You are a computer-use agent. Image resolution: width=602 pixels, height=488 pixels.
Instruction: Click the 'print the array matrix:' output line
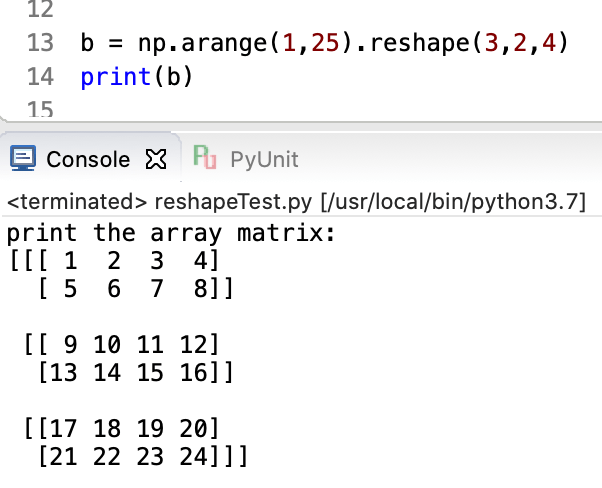click(170, 235)
